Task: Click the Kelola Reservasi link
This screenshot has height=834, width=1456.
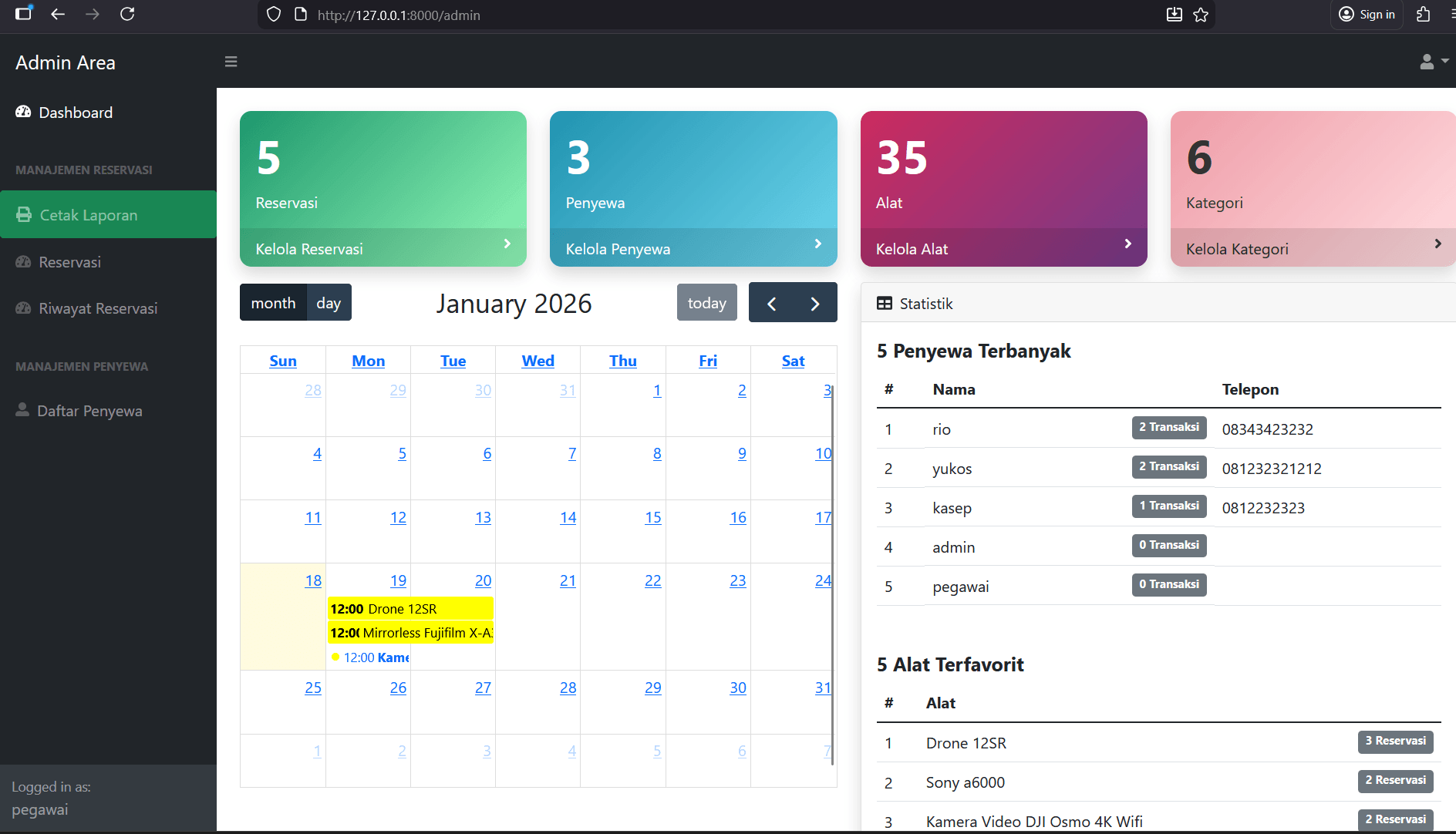Action: tap(309, 249)
